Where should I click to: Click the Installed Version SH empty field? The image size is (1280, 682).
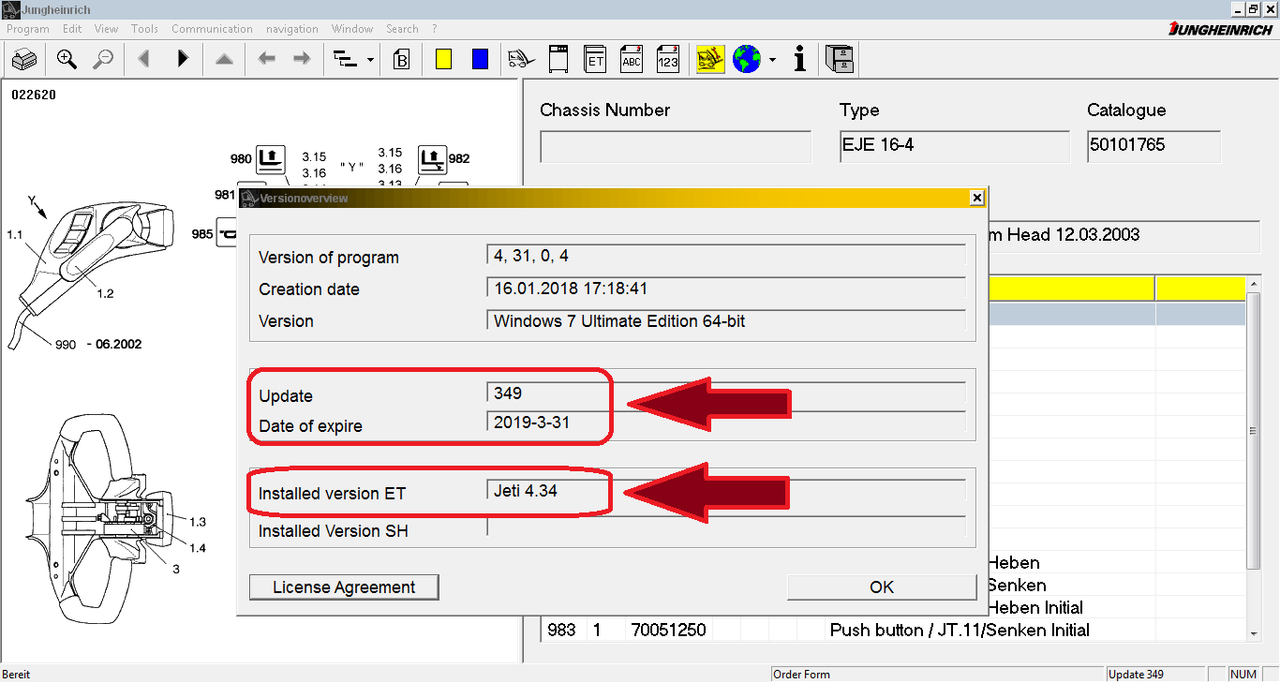(x=725, y=526)
